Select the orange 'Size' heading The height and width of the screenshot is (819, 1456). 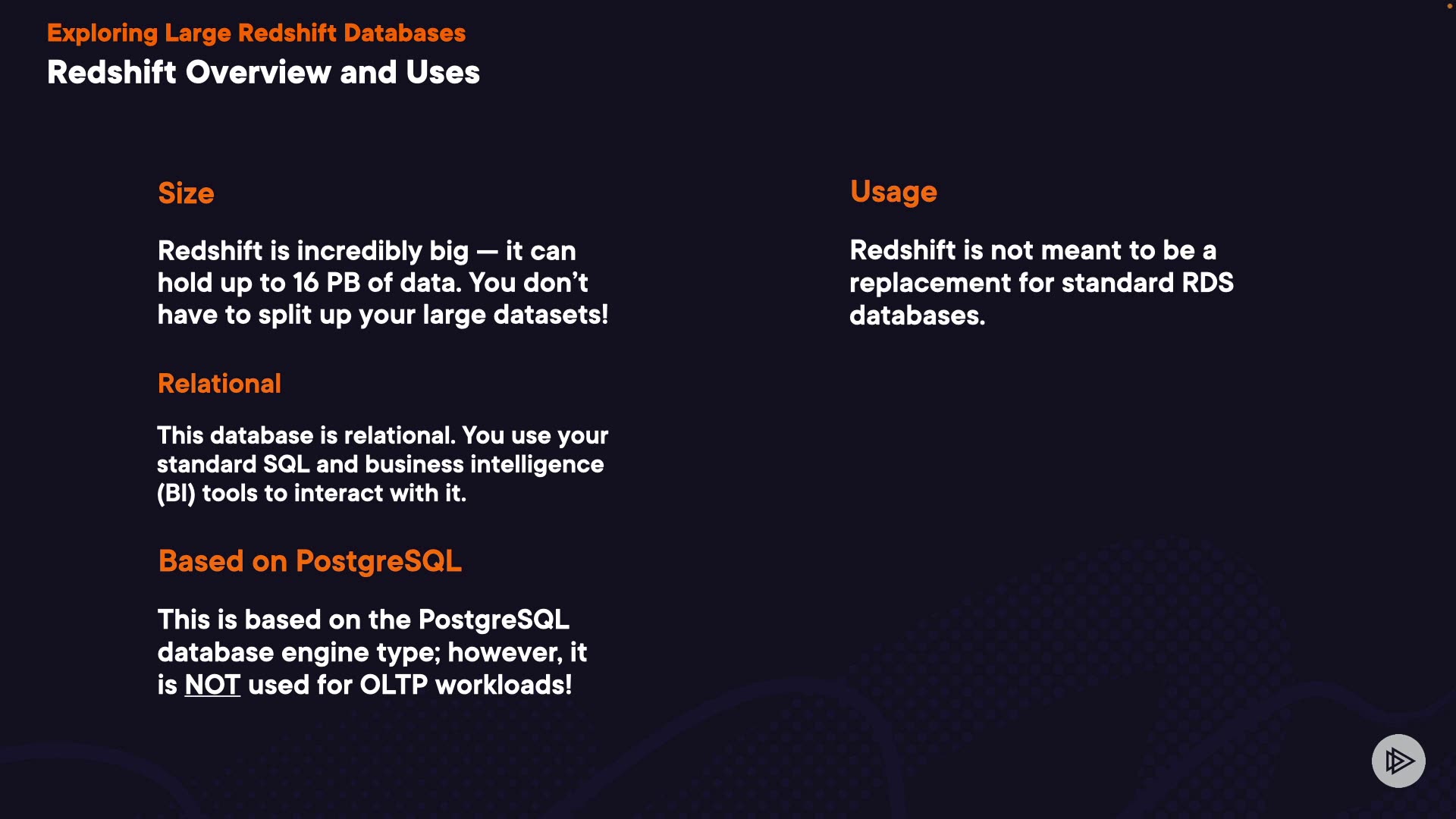[186, 193]
